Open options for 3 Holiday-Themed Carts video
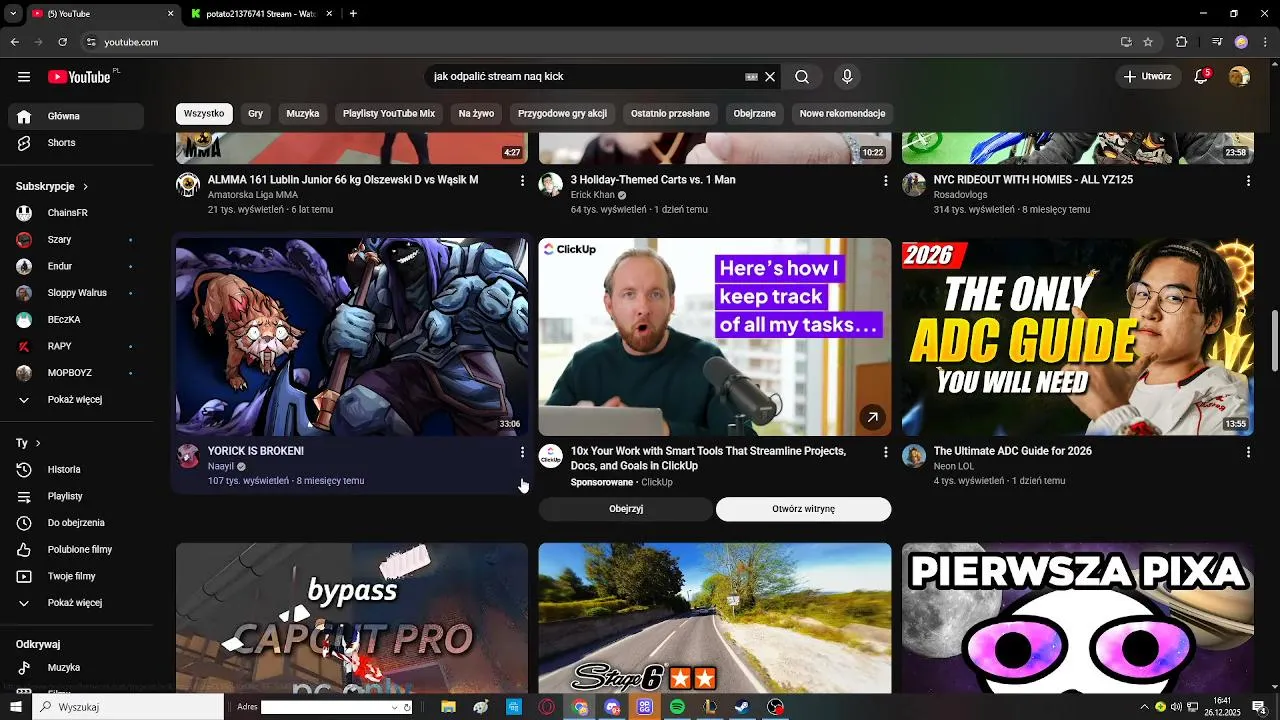 pyautogui.click(x=885, y=181)
